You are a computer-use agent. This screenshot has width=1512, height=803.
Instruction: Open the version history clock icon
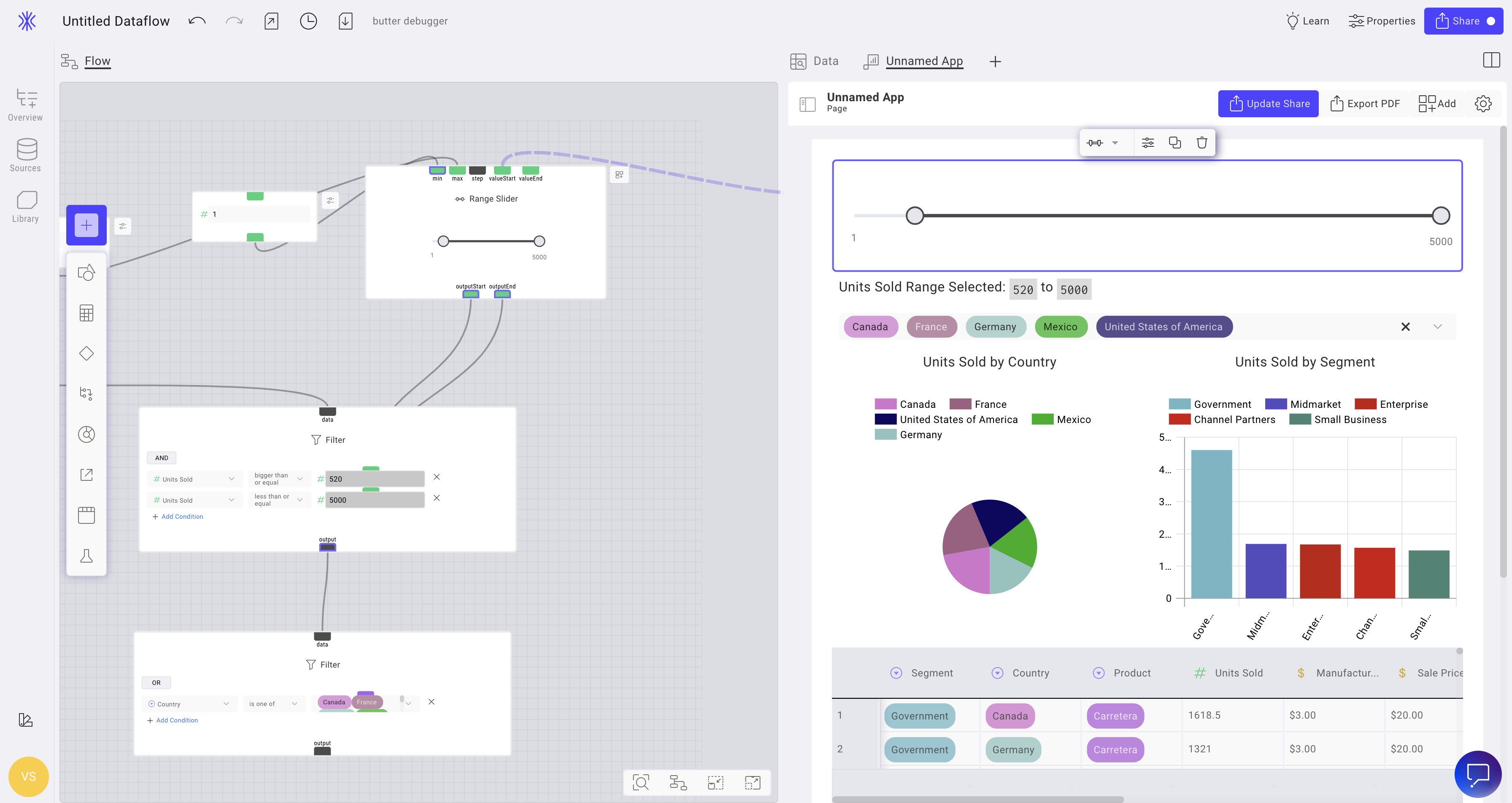pyautogui.click(x=308, y=21)
